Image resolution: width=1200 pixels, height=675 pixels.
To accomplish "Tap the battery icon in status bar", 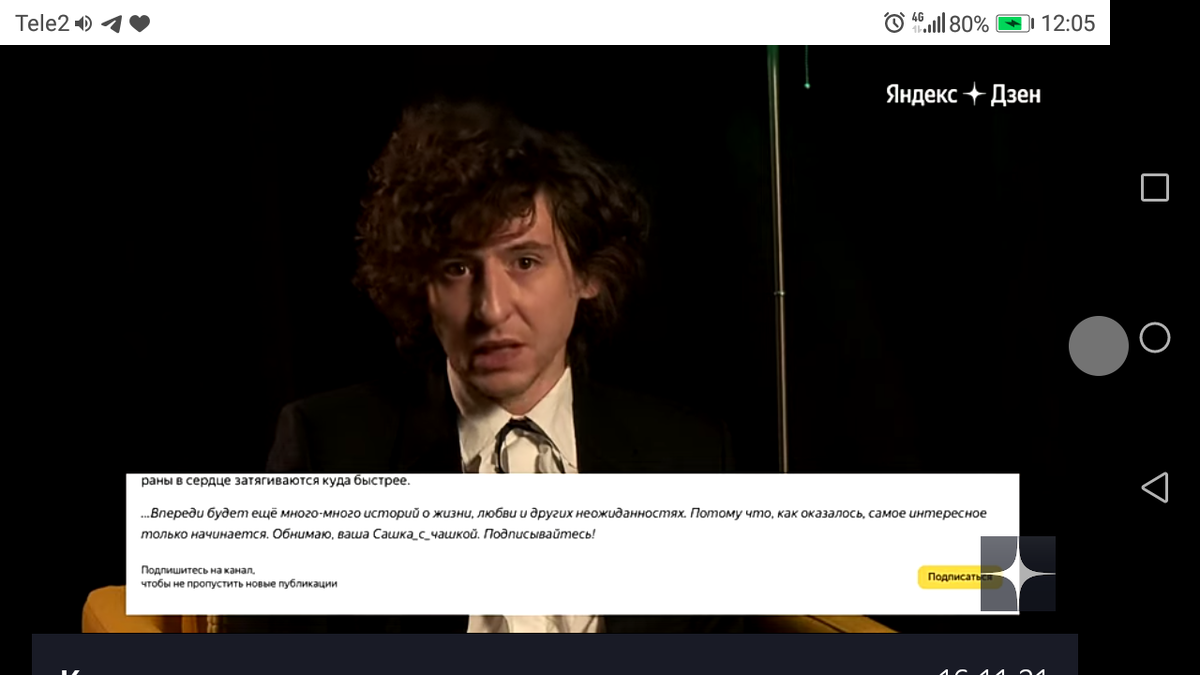I will (x=1015, y=23).
